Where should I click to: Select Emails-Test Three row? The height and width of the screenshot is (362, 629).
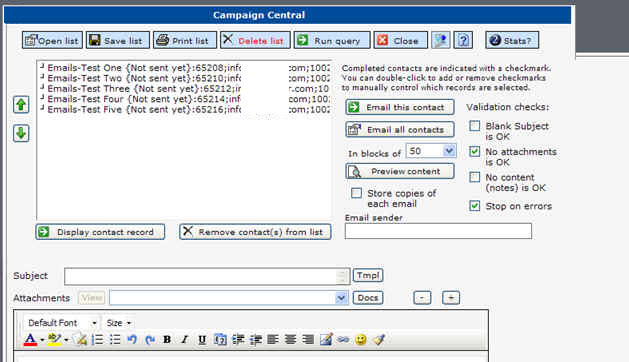[185, 88]
